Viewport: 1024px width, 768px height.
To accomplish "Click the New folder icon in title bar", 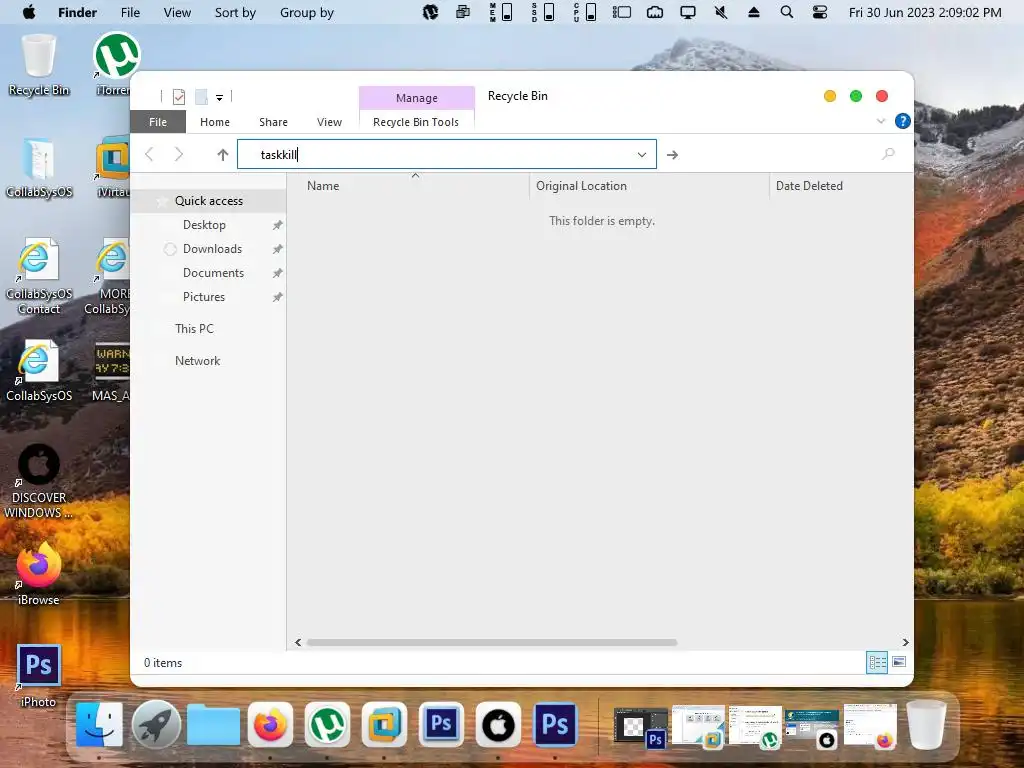I will tap(201, 97).
